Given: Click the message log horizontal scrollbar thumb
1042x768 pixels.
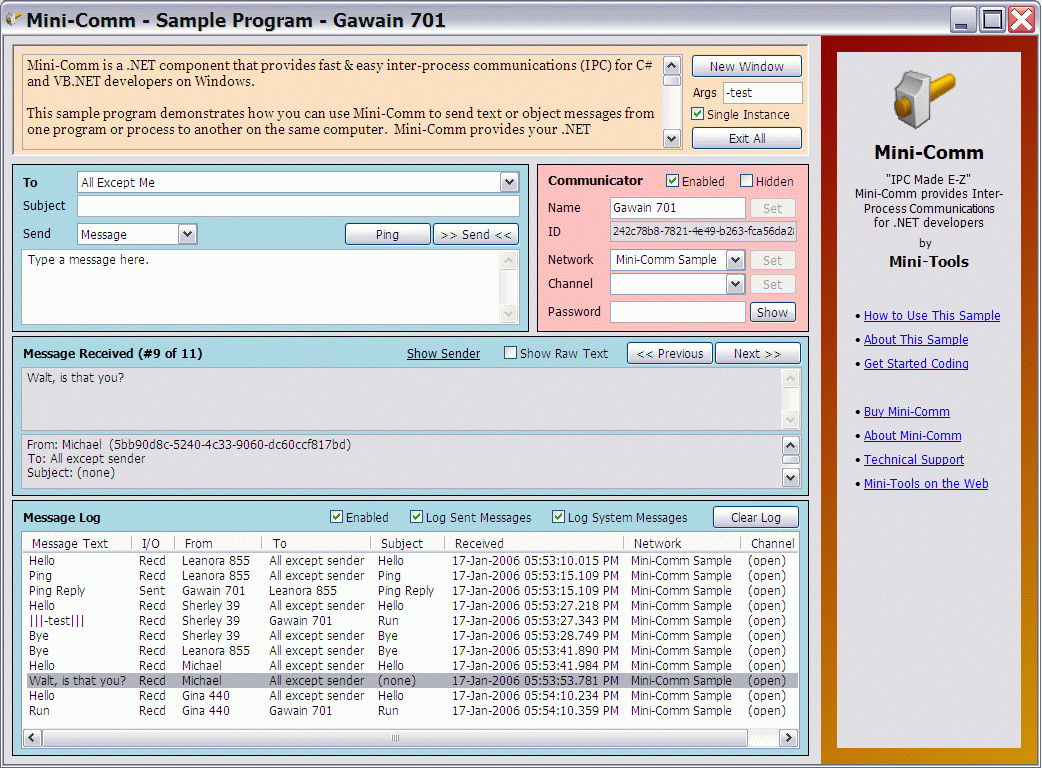Looking at the screenshot, I should [395, 737].
